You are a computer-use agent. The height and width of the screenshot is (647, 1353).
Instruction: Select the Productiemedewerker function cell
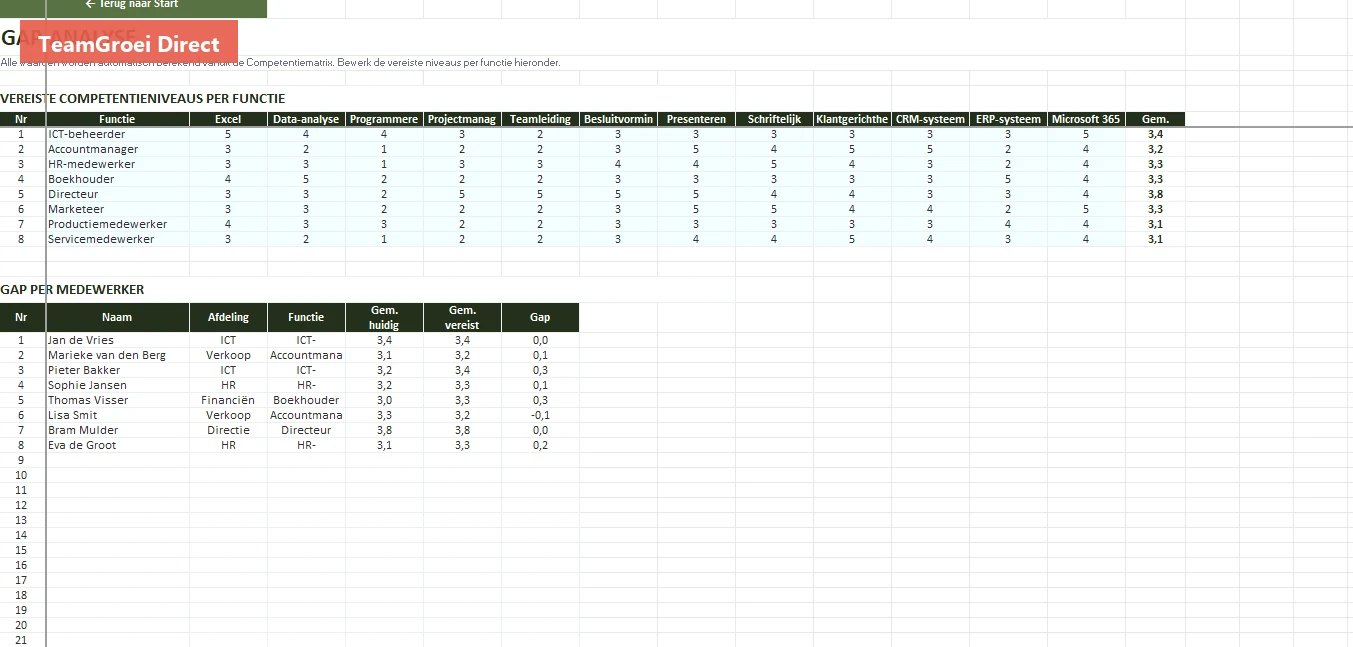point(118,224)
